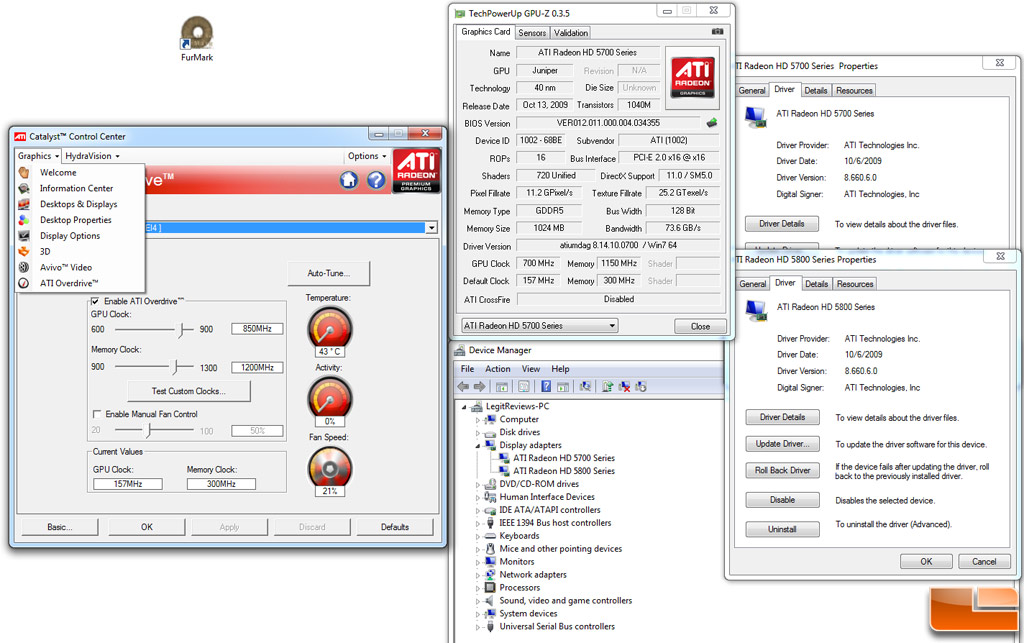1024x643 pixels.
Task: Expand the Network adapters node
Action: [x=478, y=574]
